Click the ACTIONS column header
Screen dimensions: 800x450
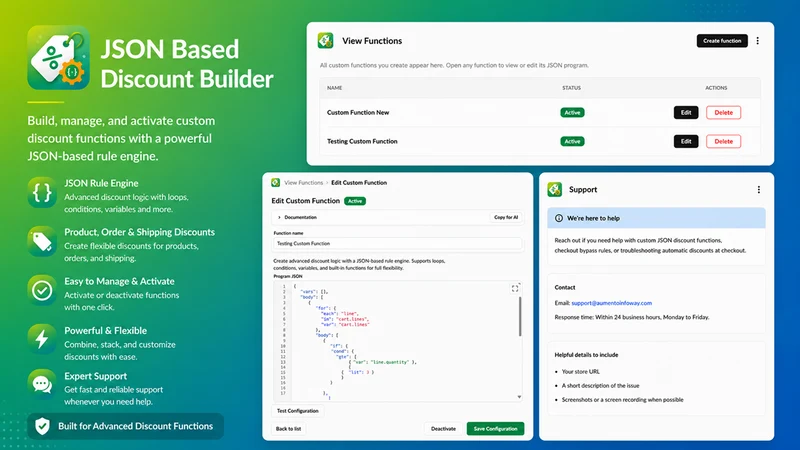(716, 88)
